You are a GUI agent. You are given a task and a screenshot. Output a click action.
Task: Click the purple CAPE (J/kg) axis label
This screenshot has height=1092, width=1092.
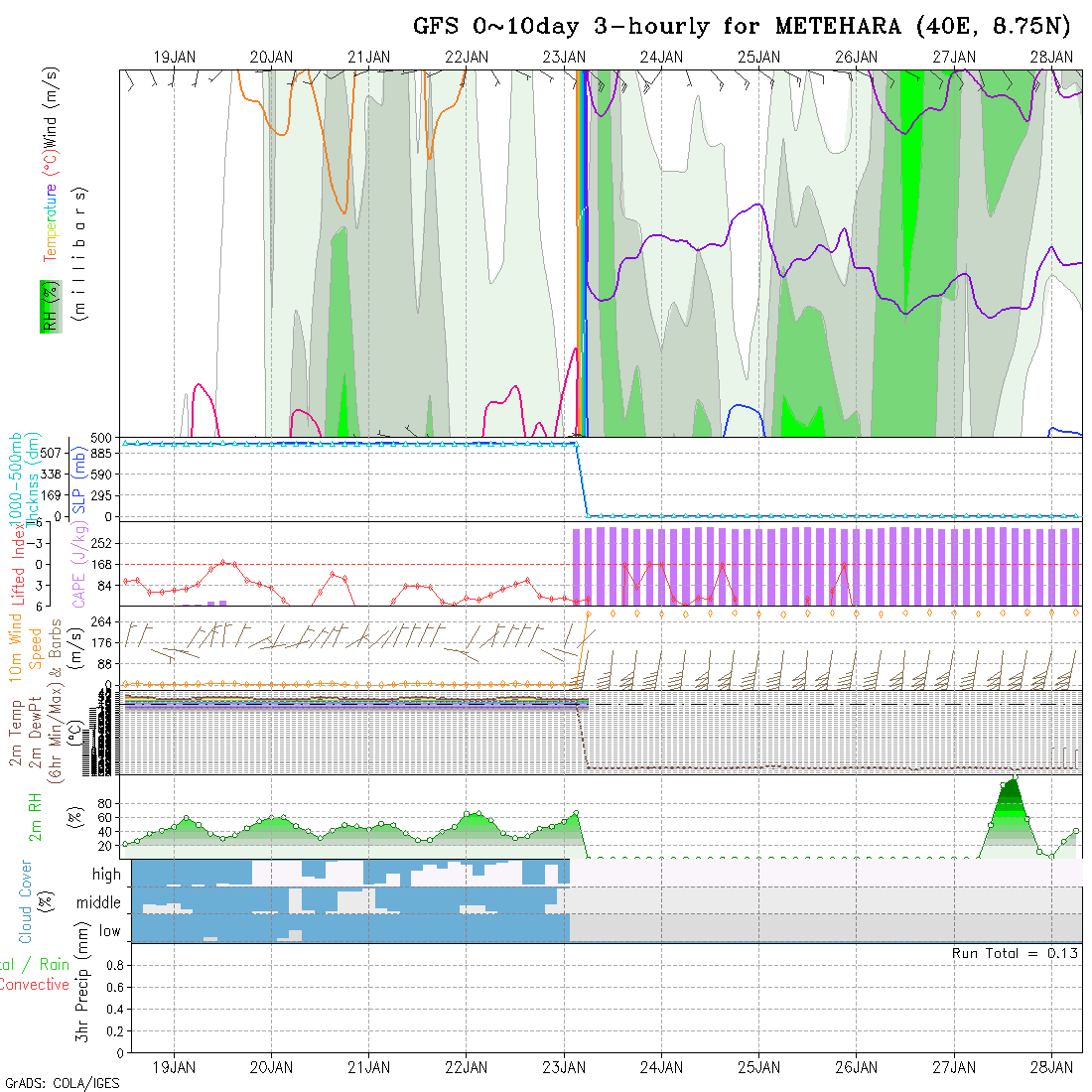[78, 566]
